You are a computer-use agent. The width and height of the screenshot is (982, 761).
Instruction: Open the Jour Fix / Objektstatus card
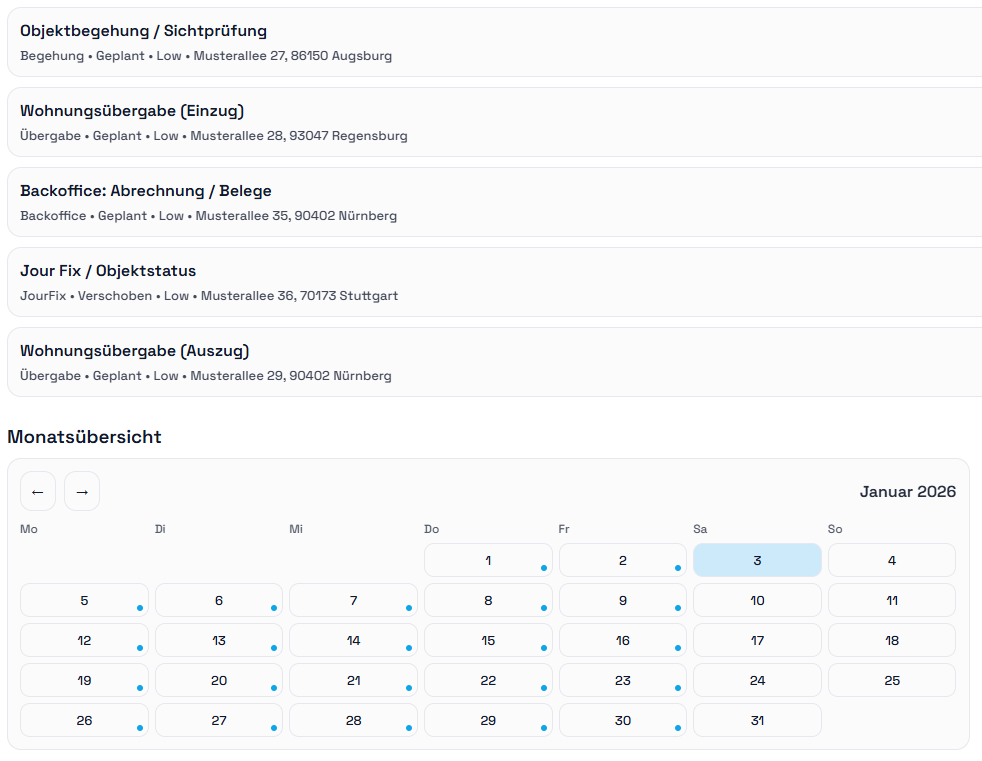494,282
